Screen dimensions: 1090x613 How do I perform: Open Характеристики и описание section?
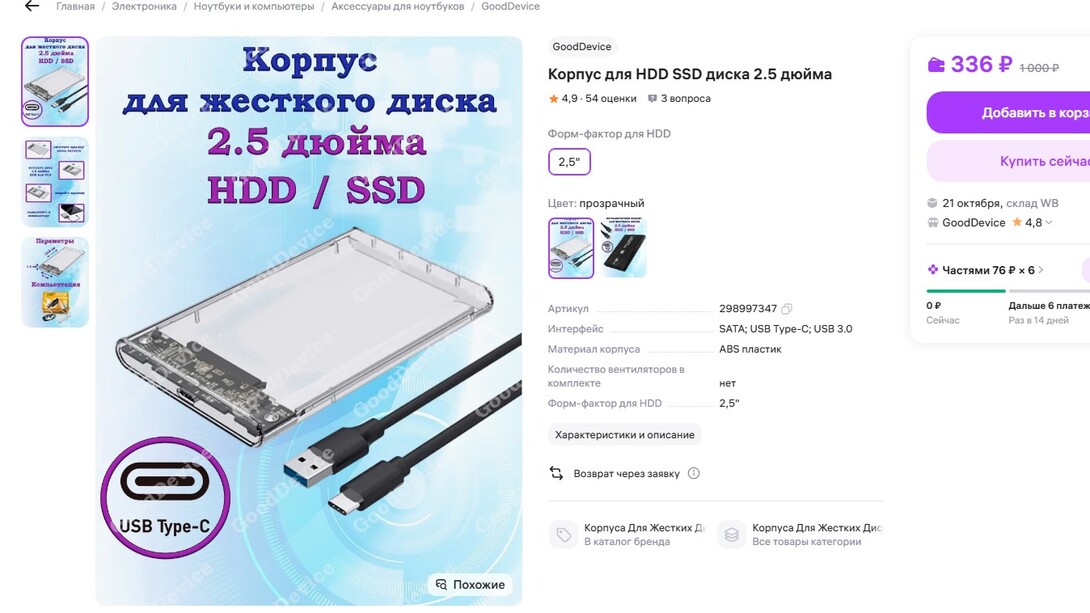click(624, 434)
